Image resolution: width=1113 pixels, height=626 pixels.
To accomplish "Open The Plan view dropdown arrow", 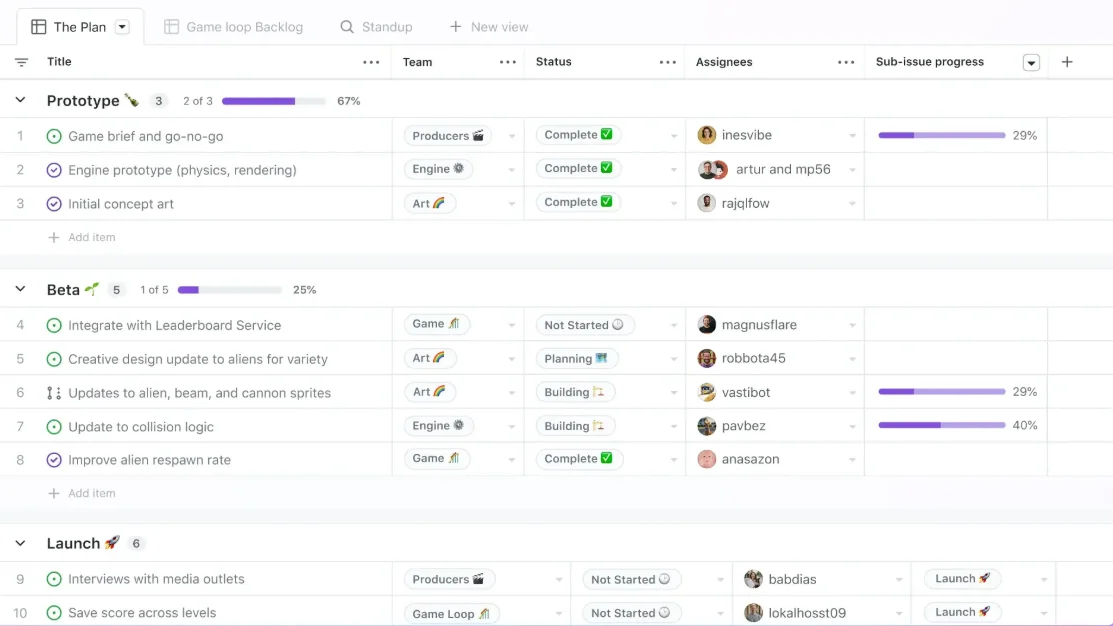I will 122,27.
